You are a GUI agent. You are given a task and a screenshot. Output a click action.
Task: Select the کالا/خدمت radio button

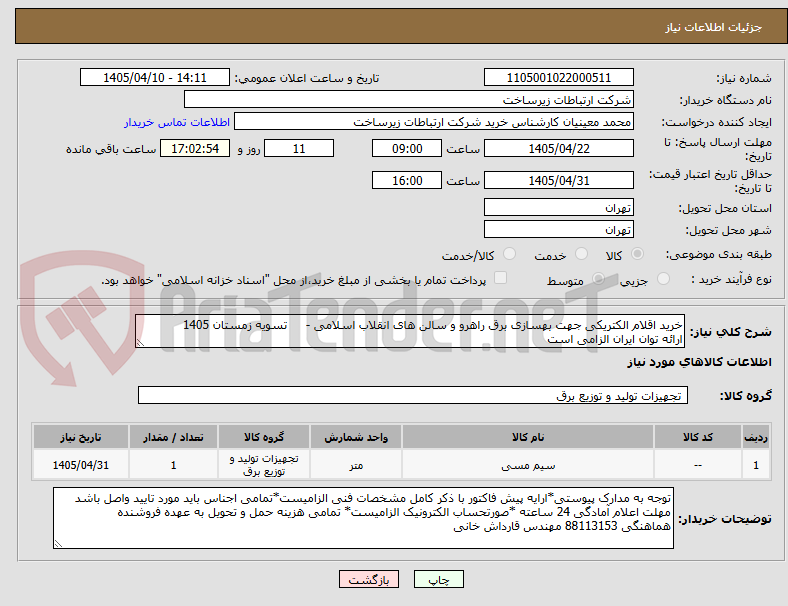click(x=510, y=254)
